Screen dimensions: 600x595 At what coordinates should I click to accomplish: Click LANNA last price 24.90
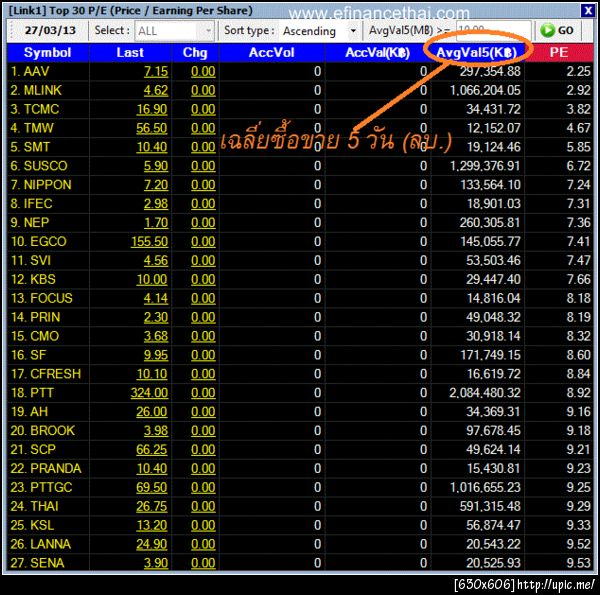click(152, 544)
